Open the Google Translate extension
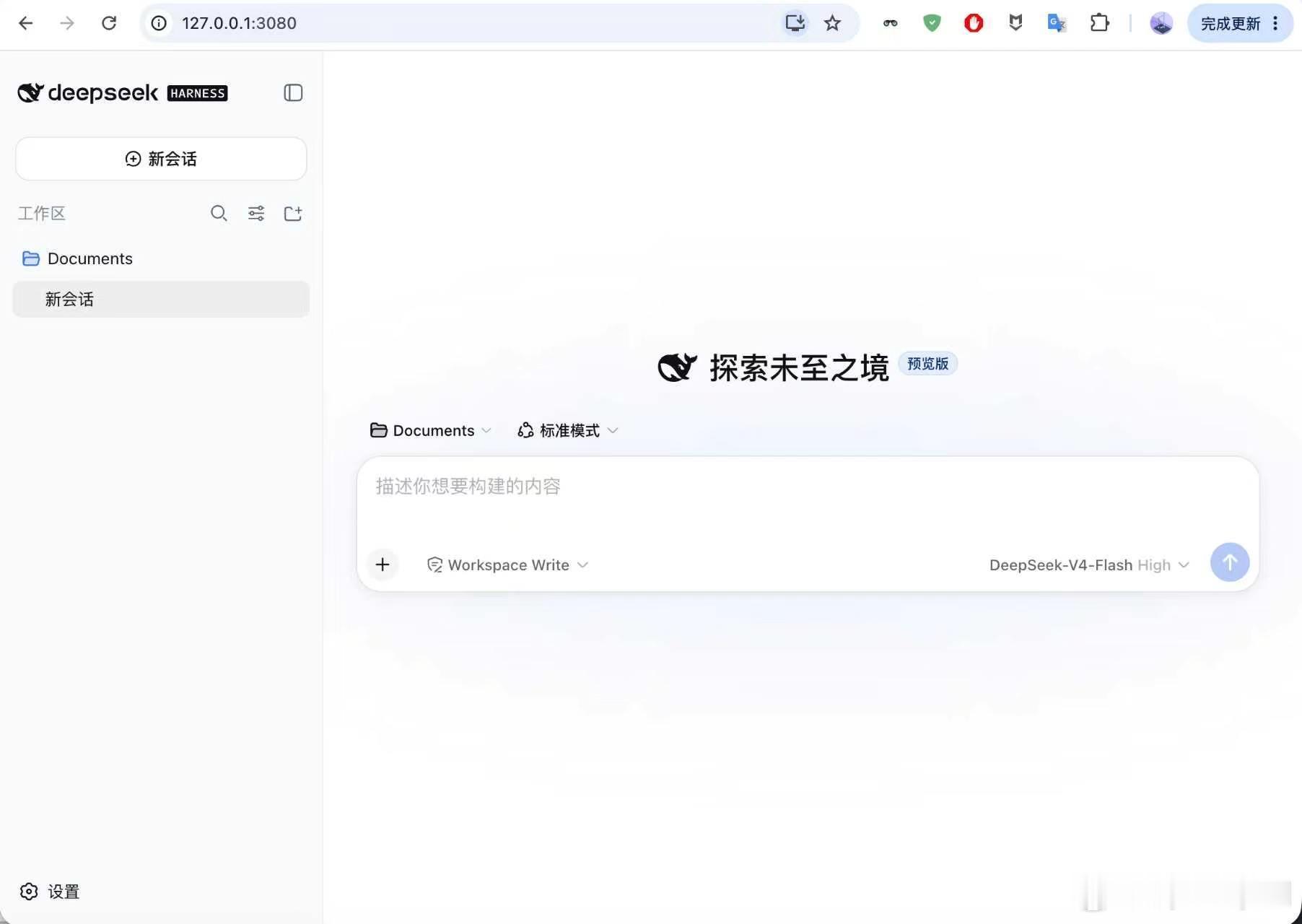Screen dimensions: 1302x924 click(1057, 23)
